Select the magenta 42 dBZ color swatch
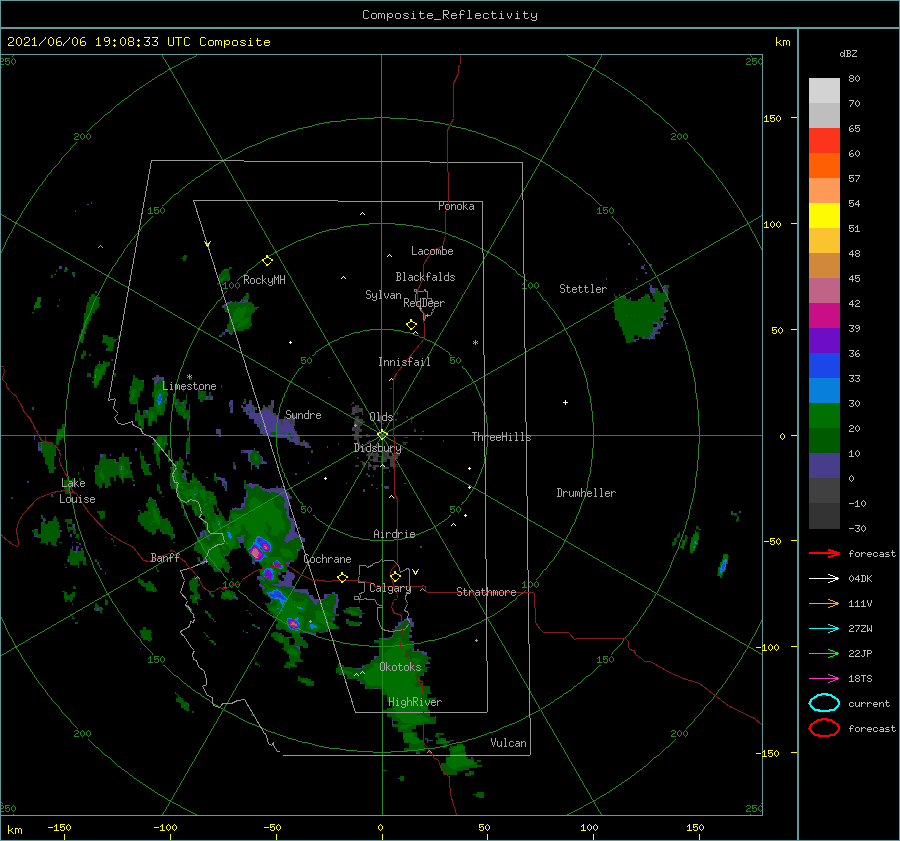 824,315
